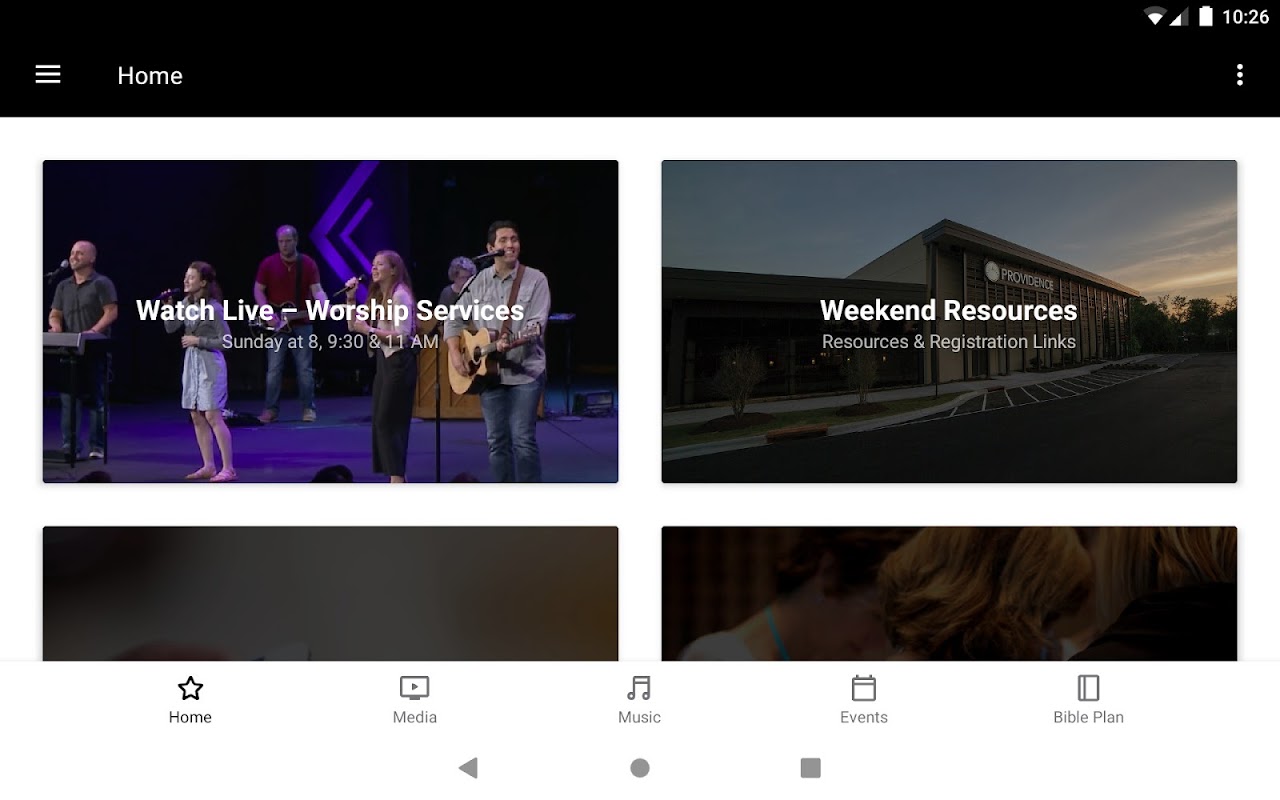Click the 10:26 clock in status bar

tap(1245, 17)
